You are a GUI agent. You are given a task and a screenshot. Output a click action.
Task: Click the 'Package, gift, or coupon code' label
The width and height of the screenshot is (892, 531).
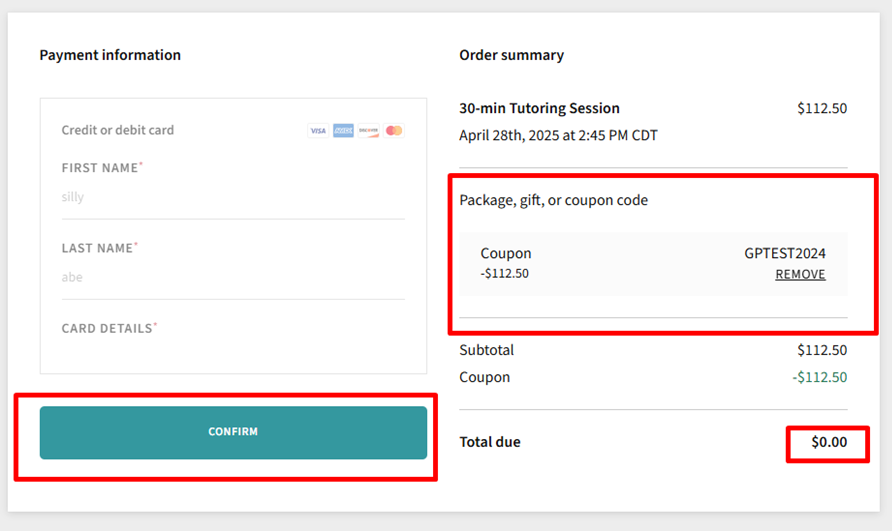[x=553, y=200]
